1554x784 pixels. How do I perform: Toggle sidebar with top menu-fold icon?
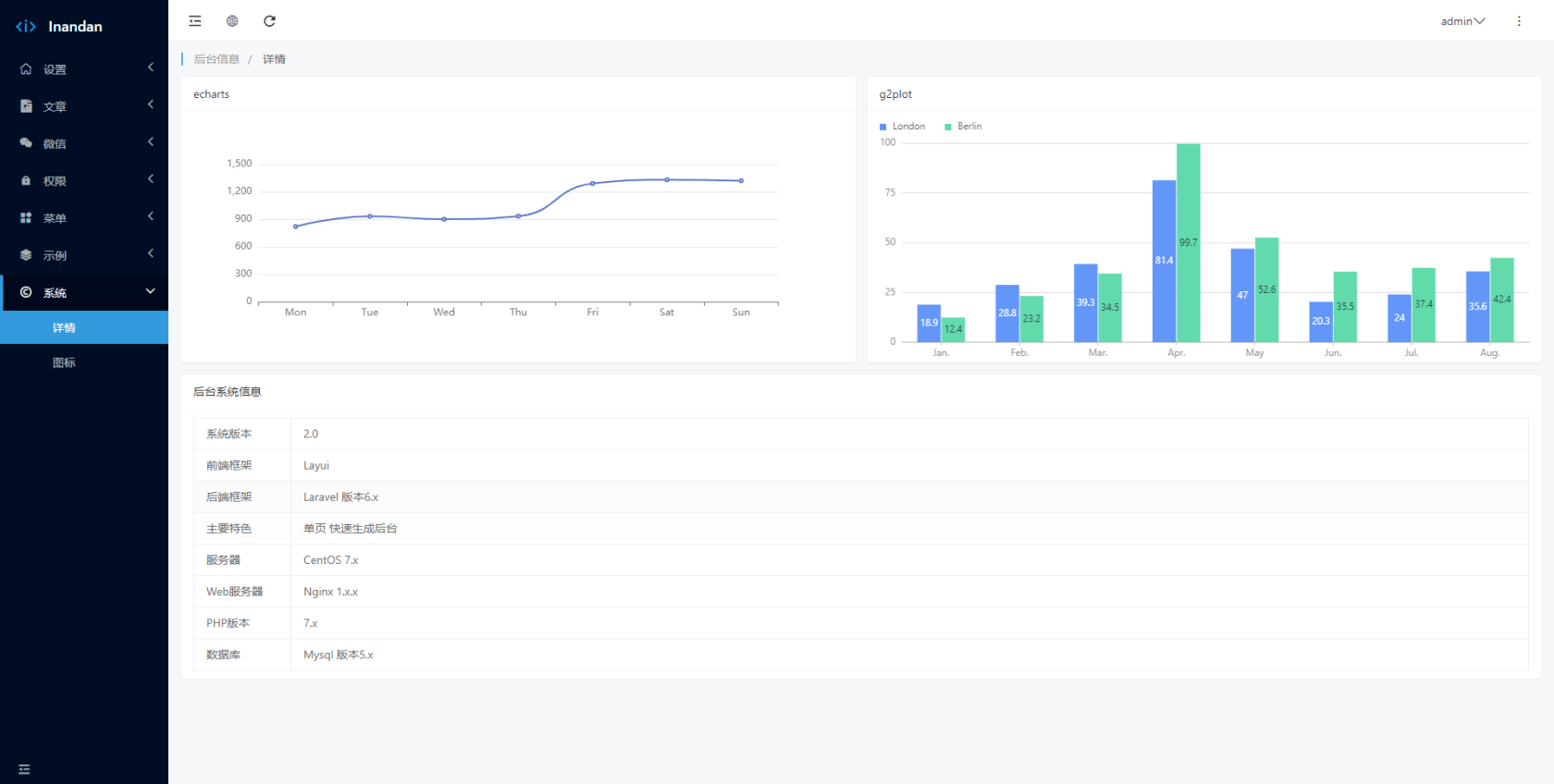[x=195, y=21]
